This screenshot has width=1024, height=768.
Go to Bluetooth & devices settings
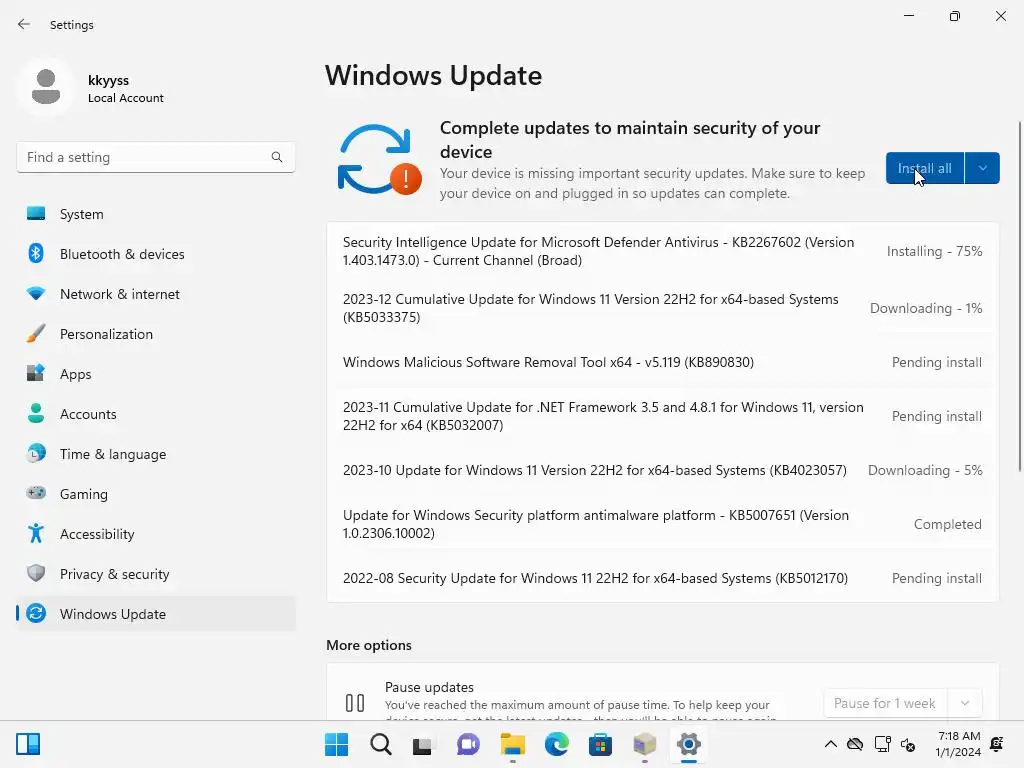point(156,253)
